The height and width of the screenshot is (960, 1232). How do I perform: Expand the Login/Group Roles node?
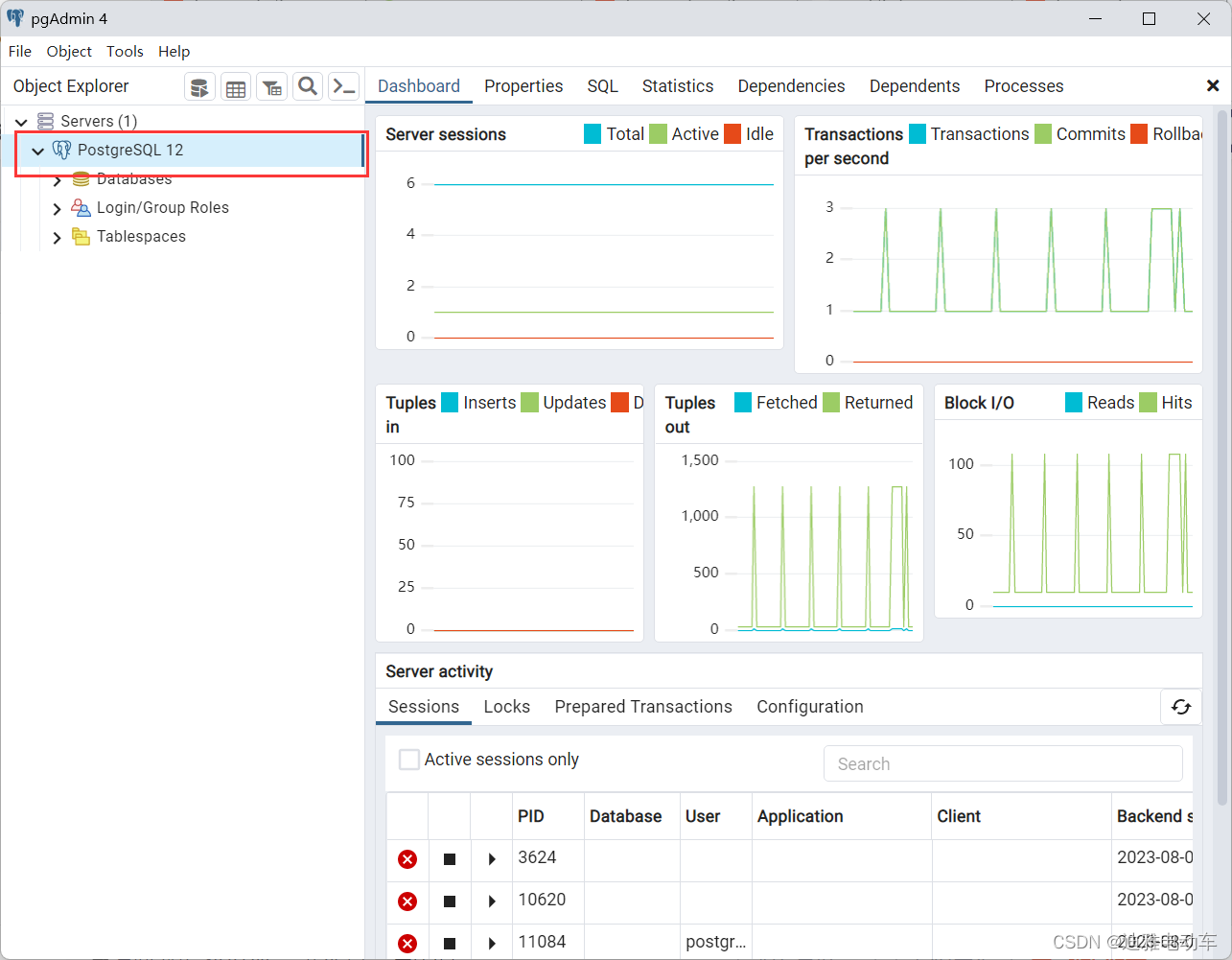(x=58, y=208)
